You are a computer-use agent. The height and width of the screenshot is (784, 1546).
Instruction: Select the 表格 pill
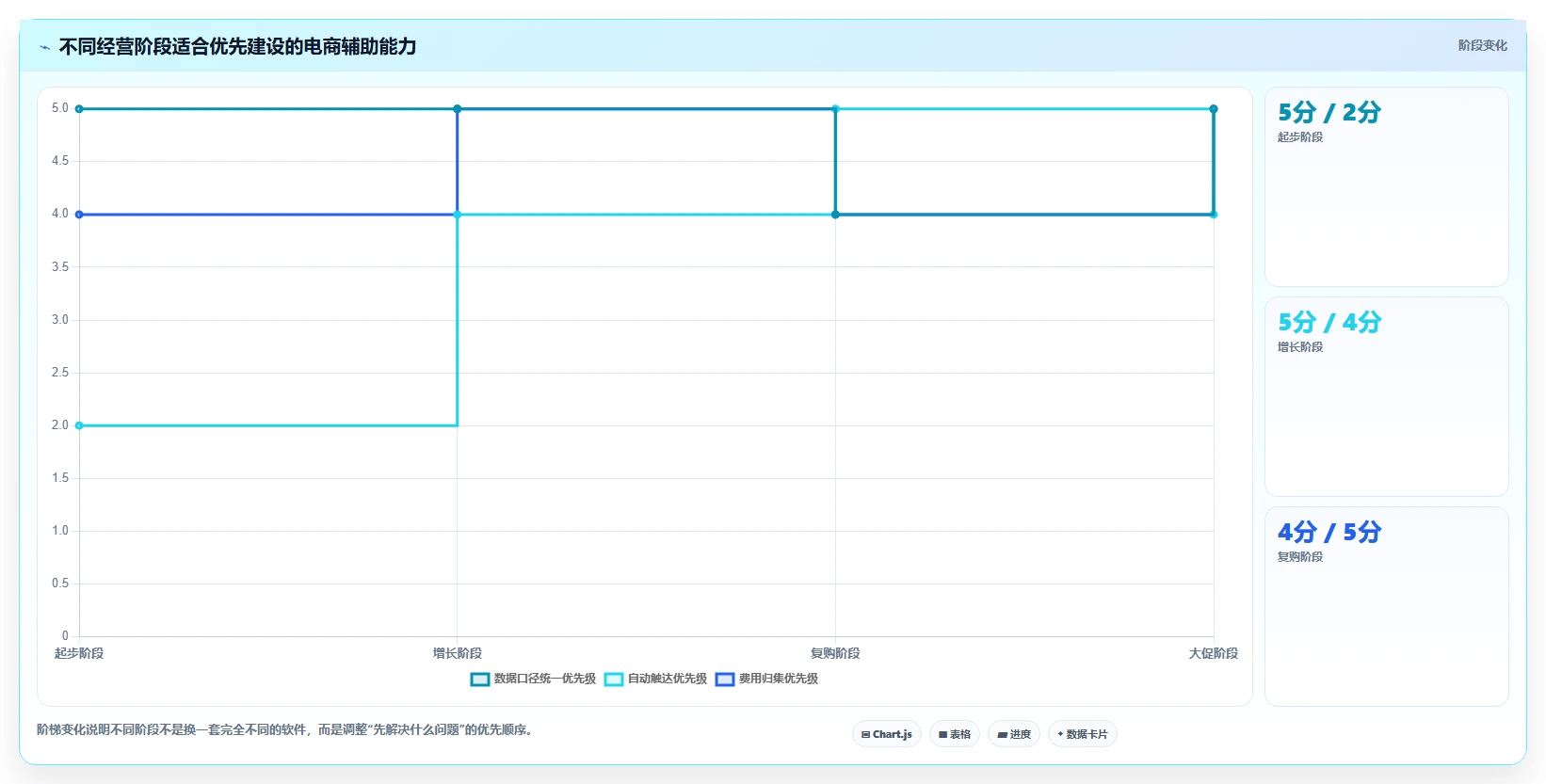pos(955,734)
